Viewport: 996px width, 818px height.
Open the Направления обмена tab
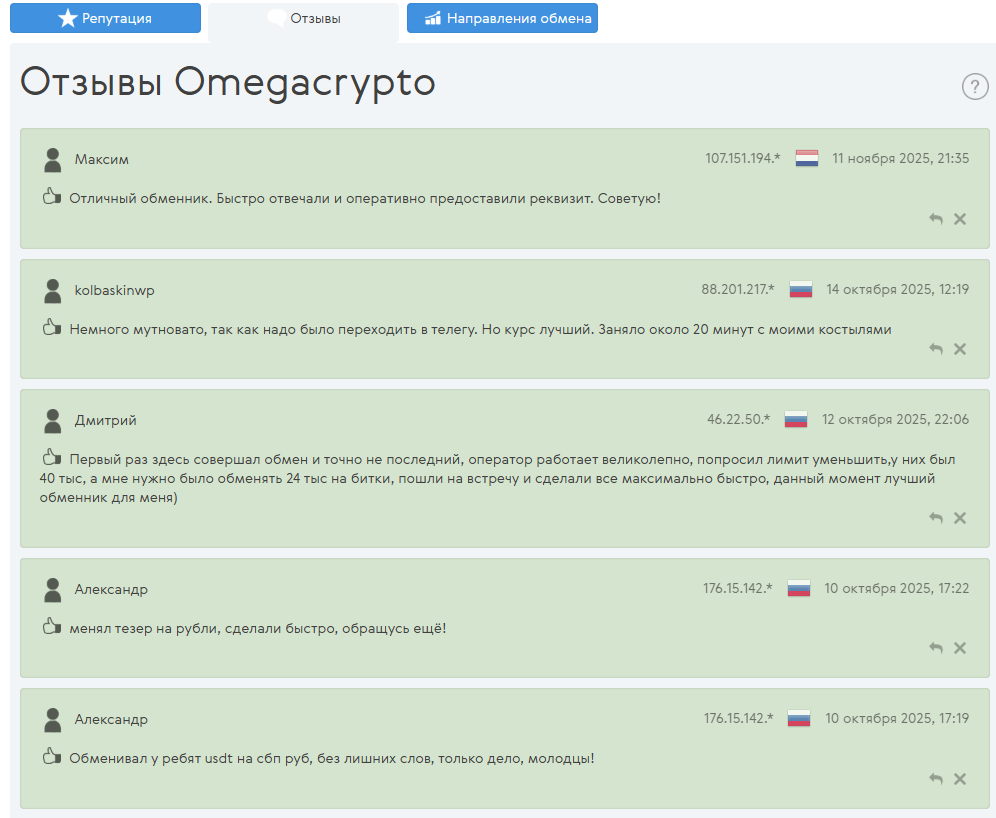(x=502, y=18)
